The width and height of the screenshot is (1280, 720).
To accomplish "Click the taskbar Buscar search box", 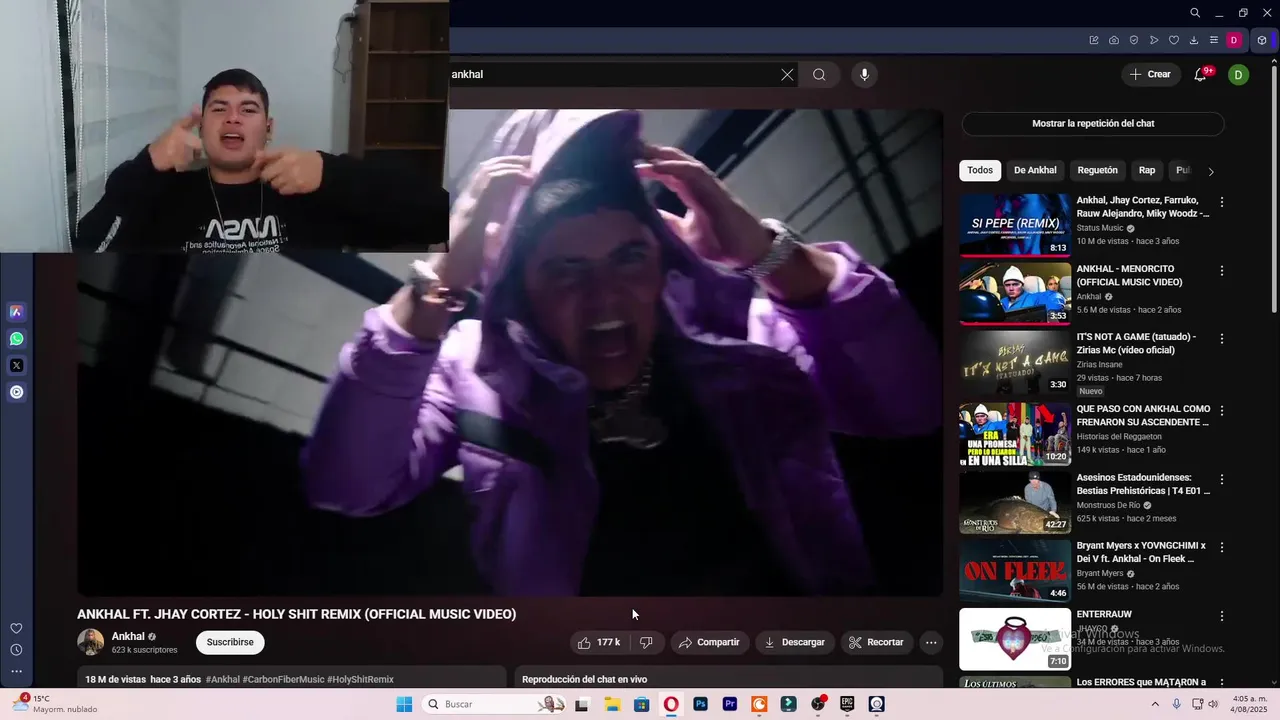I will pyautogui.click(x=494, y=704).
